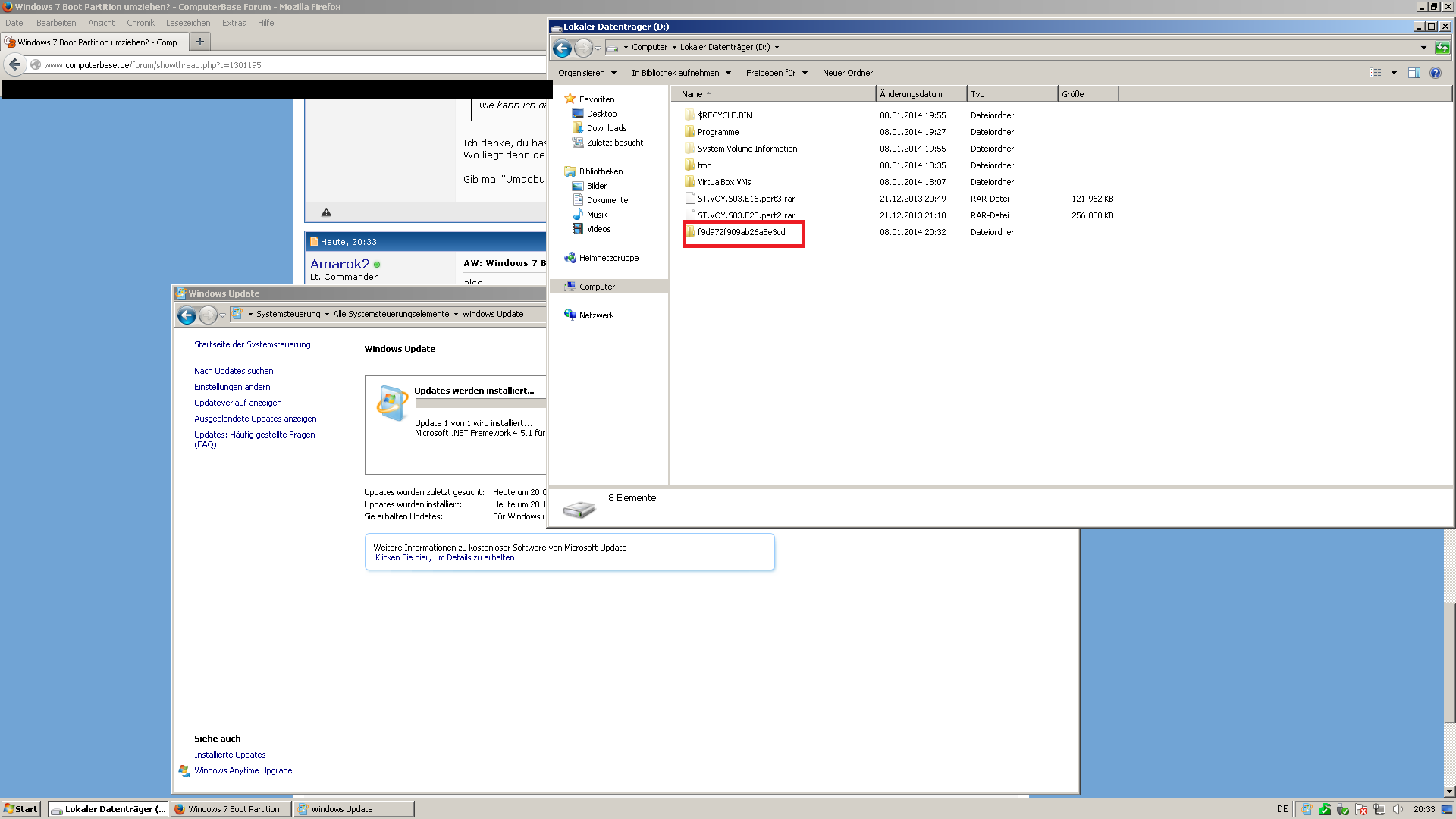Open Einstellungen ändern link
This screenshot has height=819, width=1456.
pos(232,387)
